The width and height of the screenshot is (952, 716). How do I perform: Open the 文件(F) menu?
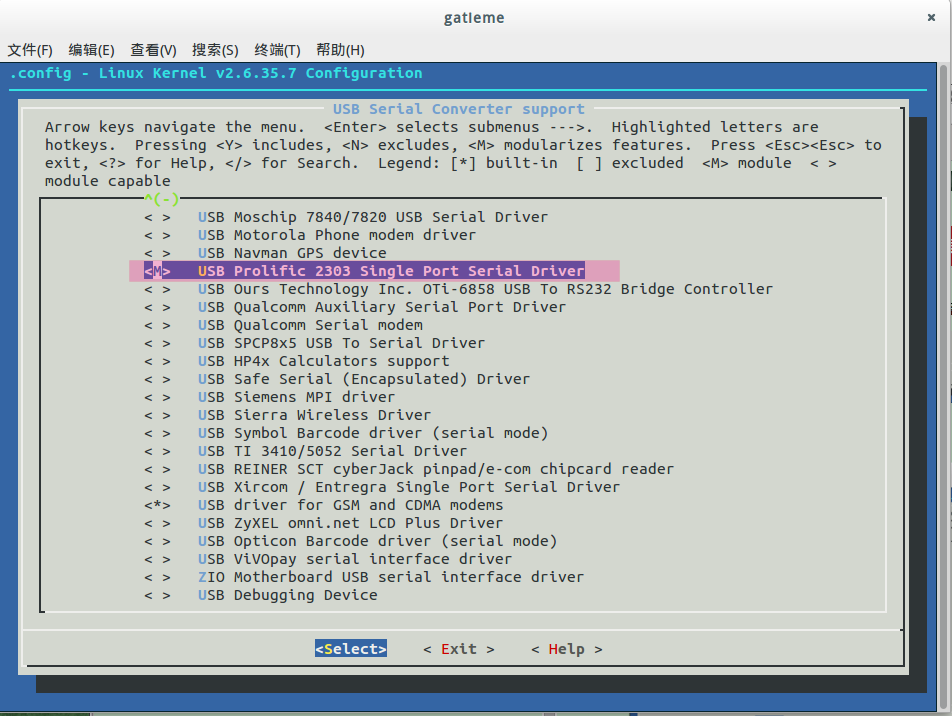pos(30,48)
